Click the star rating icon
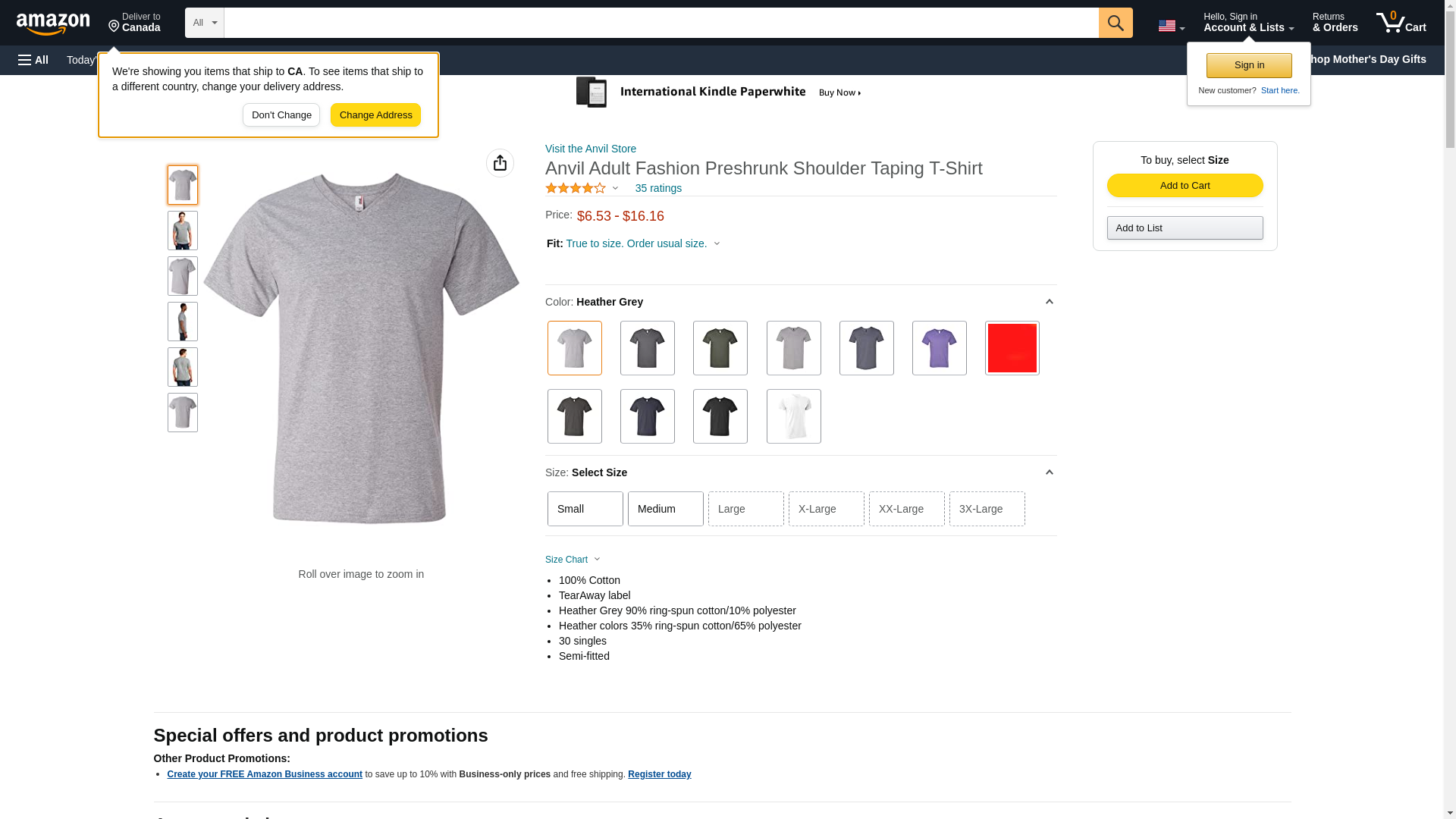This screenshot has height=819, width=1456. (576, 188)
